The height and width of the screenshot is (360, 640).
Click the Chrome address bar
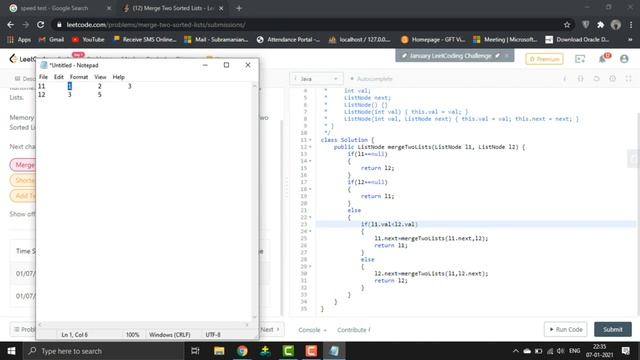[x=312, y=25]
